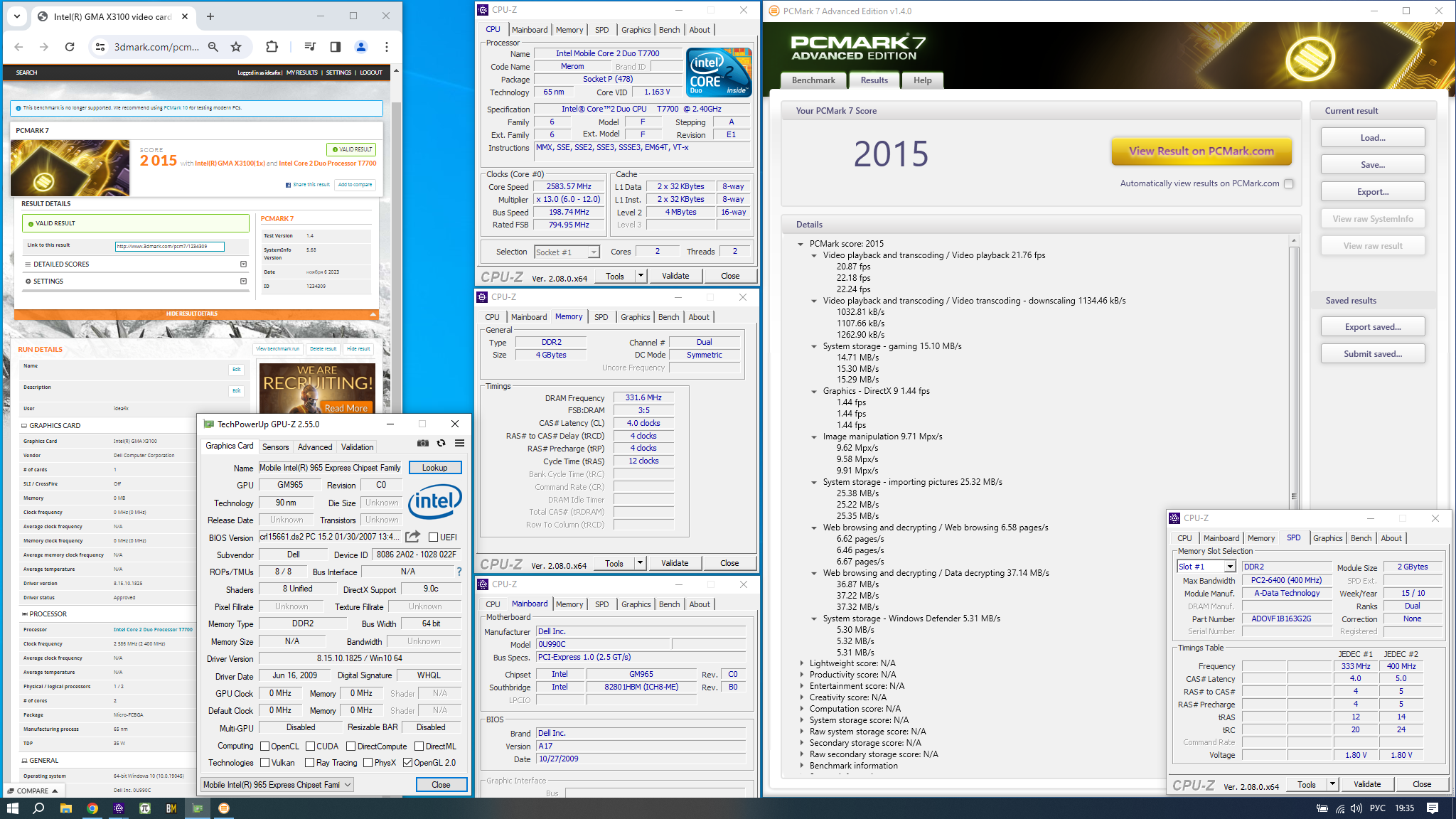Toggle the Ray Tracing checkbox
This screenshot has width=1456, height=819.
pos(309,763)
